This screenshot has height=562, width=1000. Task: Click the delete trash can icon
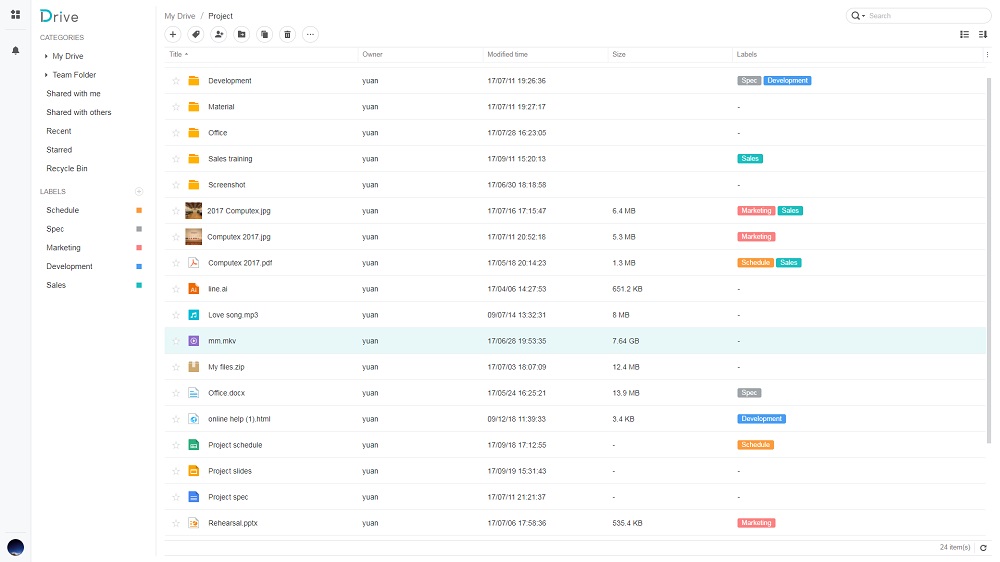[287, 34]
